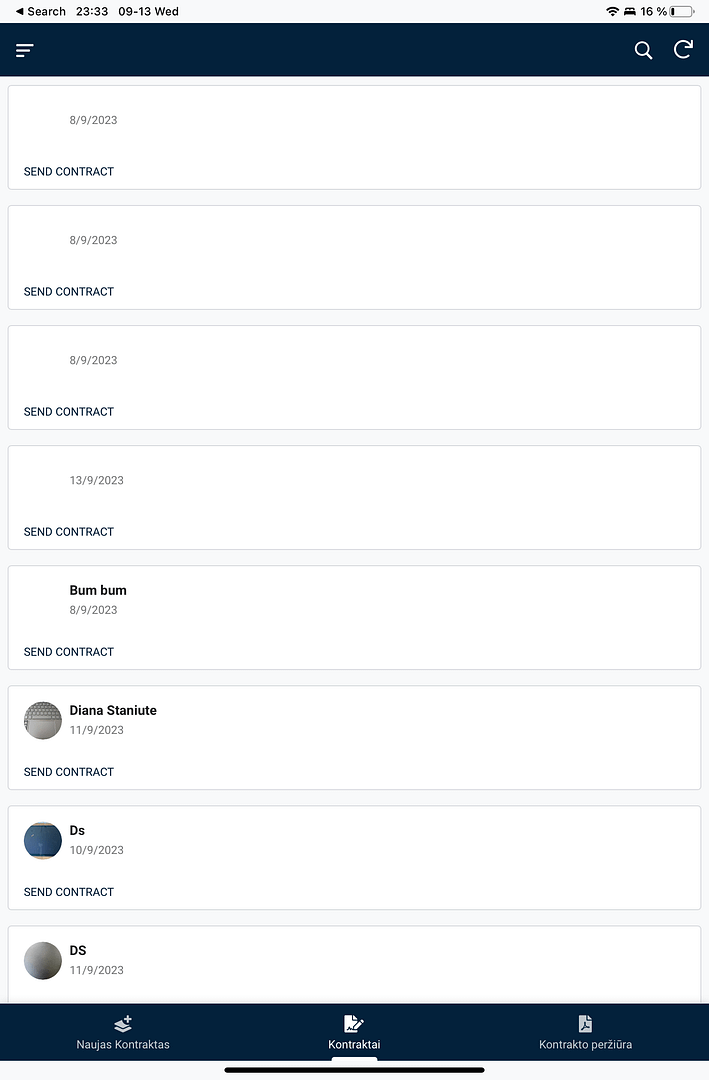Tap Diana Staniute's profile photo

(x=43, y=720)
